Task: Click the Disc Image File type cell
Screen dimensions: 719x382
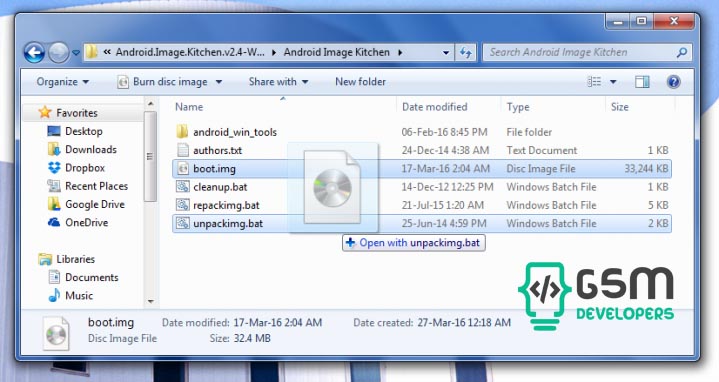Action: [x=541, y=169]
